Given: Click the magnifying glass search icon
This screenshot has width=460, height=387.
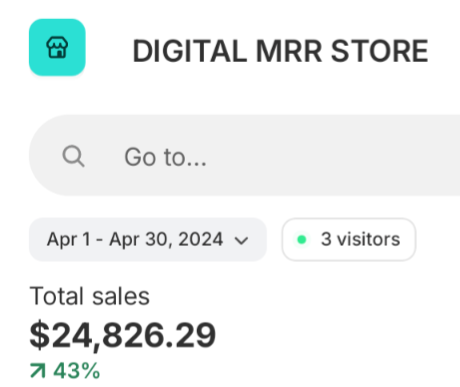Looking at the screenshot, I should pyautogui.click(x=73, y=156).
